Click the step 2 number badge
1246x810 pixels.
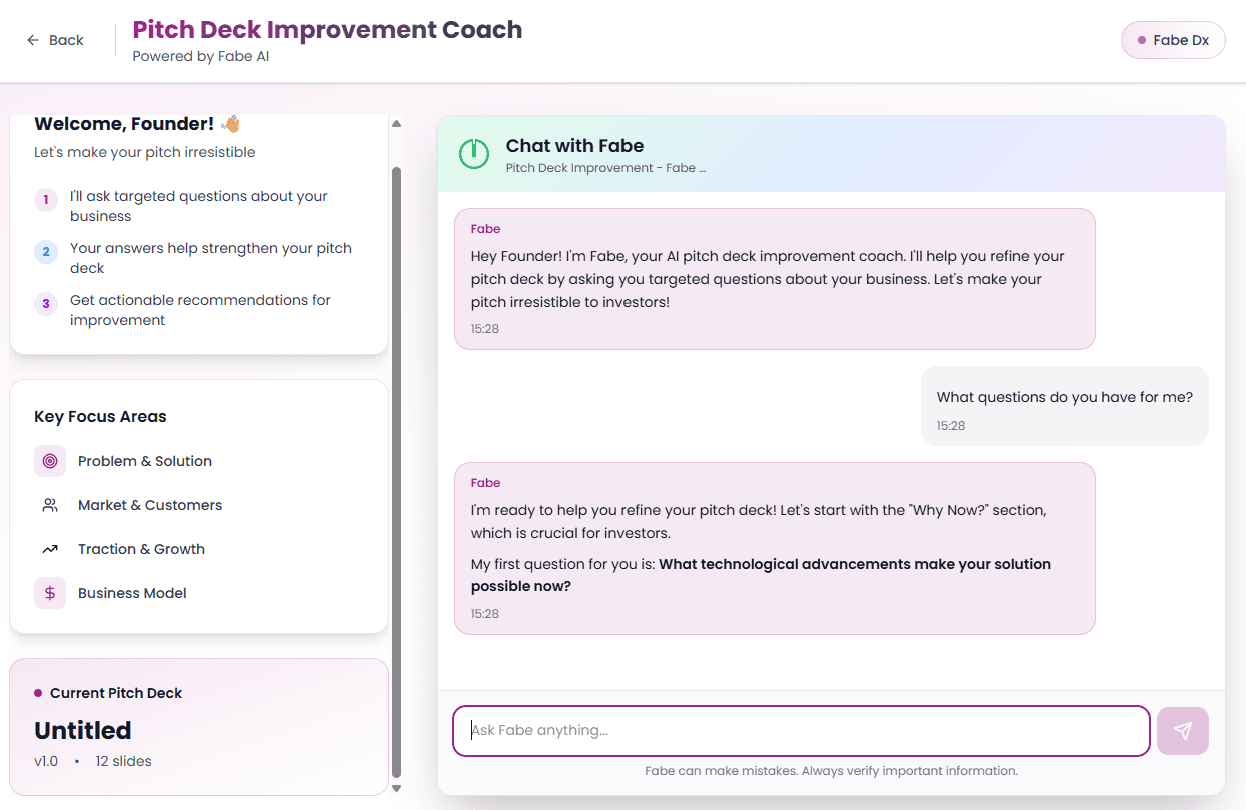point(46,252)
